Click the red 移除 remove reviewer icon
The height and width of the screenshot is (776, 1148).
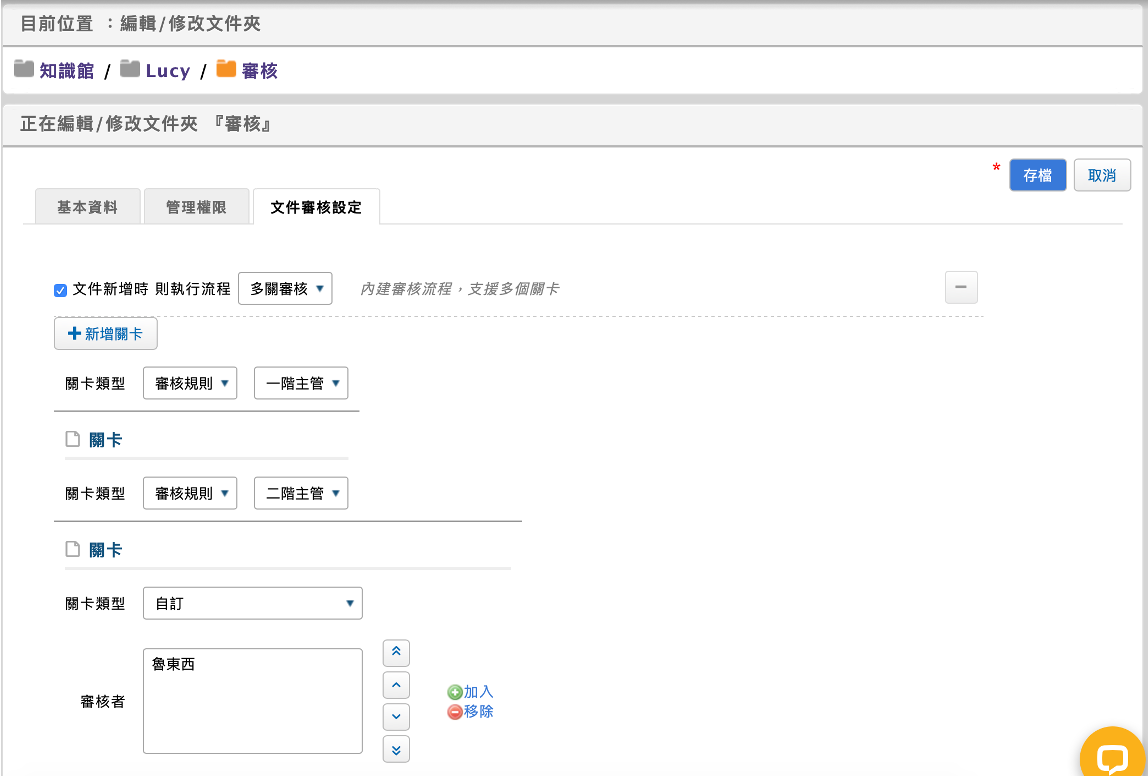pos(455,712)
